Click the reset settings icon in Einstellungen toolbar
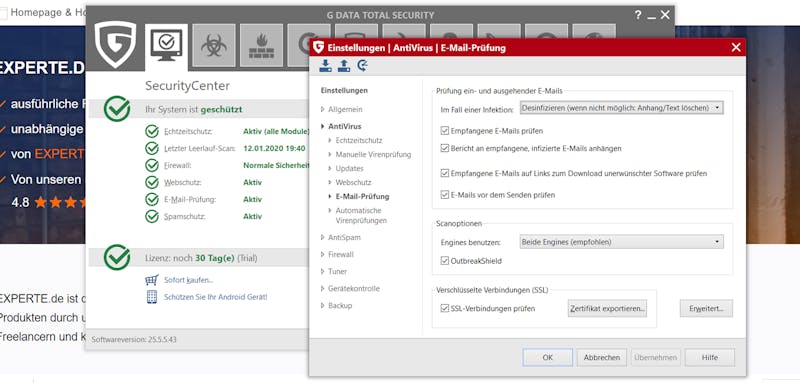800x383 pixels. [x=363, y=66]
